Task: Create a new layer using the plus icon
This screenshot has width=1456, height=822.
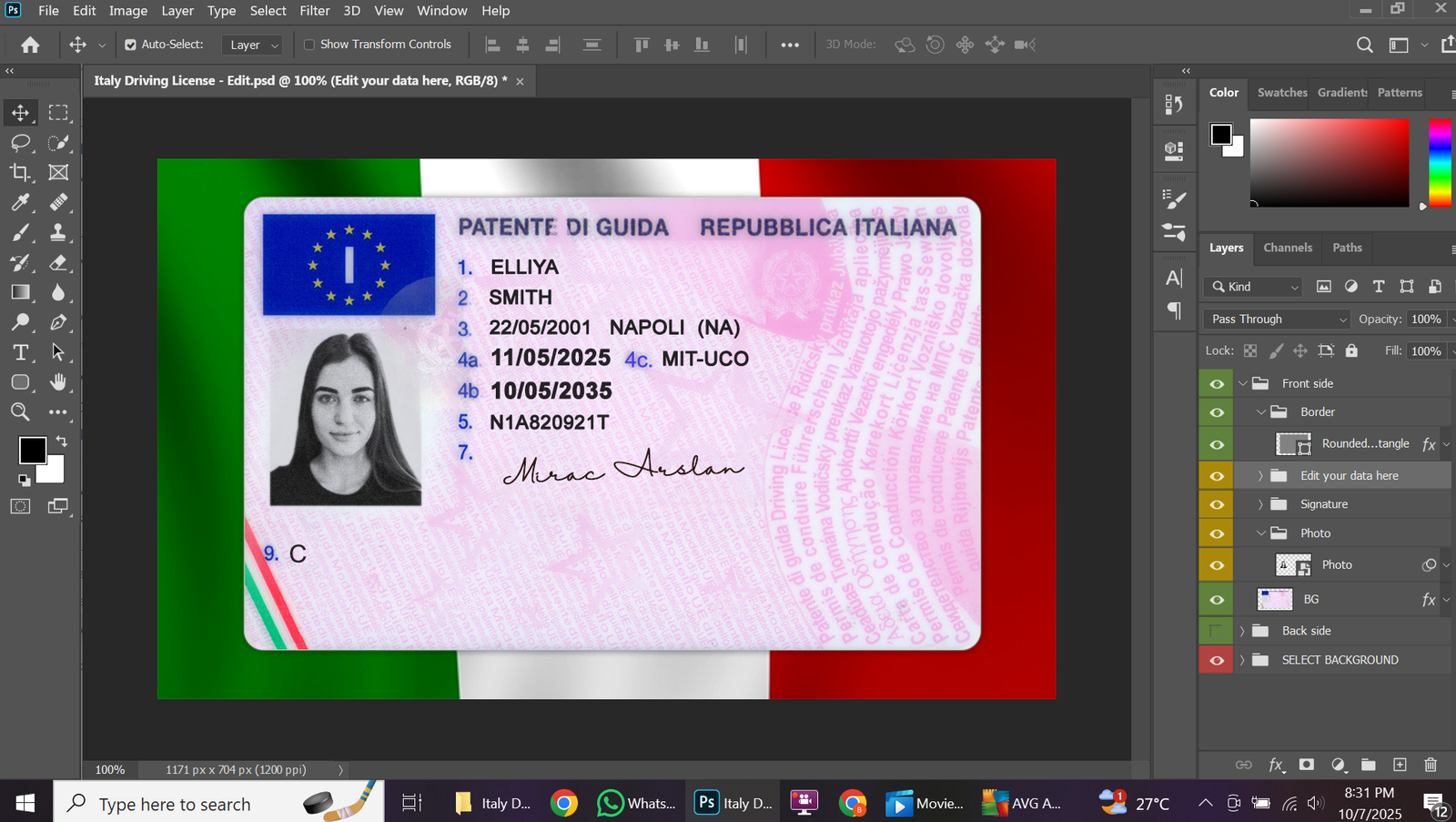Action: [1400, 765]
